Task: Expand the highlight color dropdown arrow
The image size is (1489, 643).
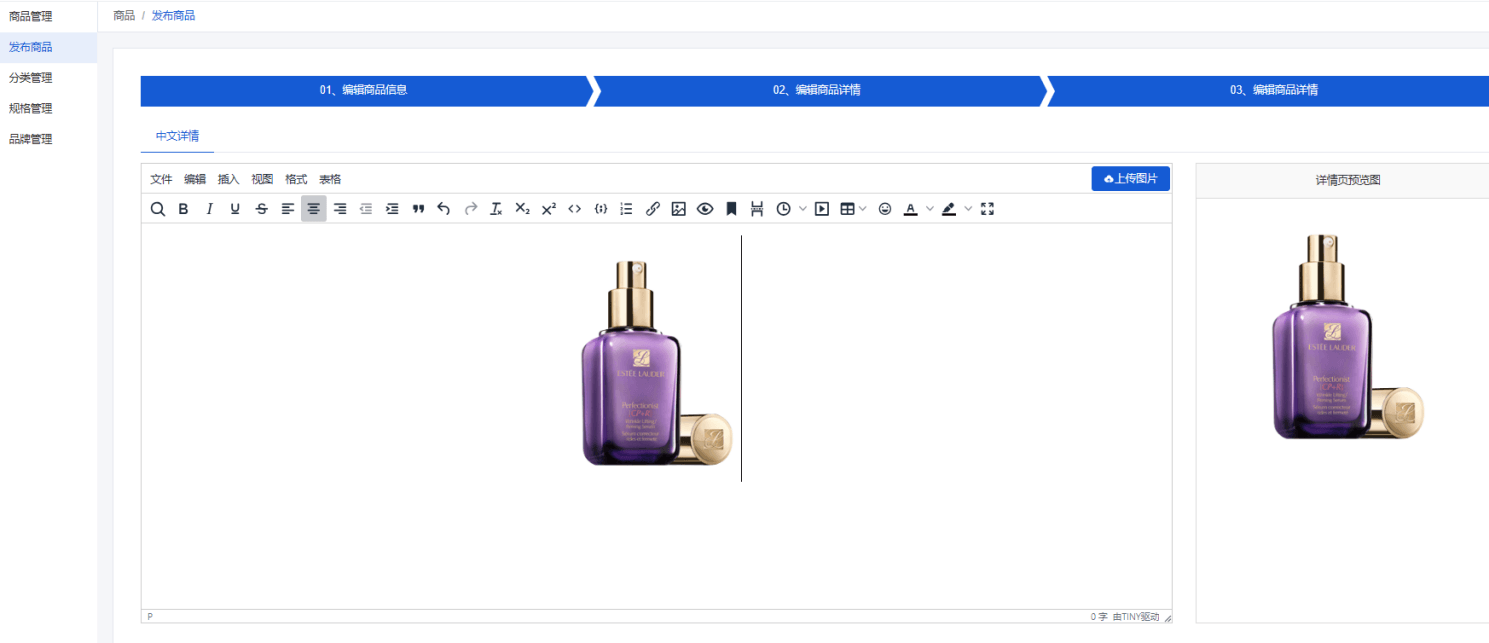Action: tap(968, 209)
